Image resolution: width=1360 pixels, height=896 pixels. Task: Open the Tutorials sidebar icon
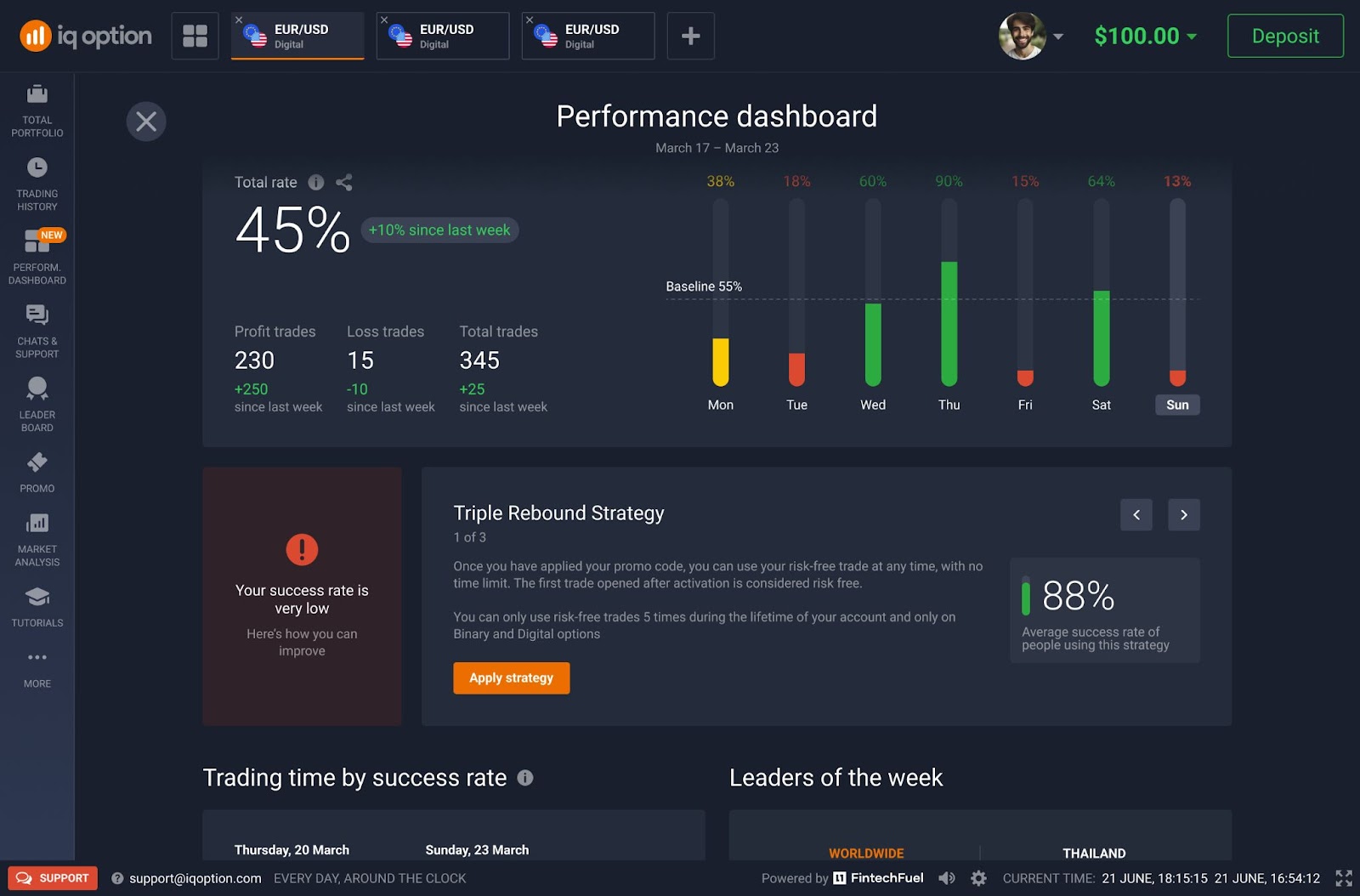[x=37, y=606]
